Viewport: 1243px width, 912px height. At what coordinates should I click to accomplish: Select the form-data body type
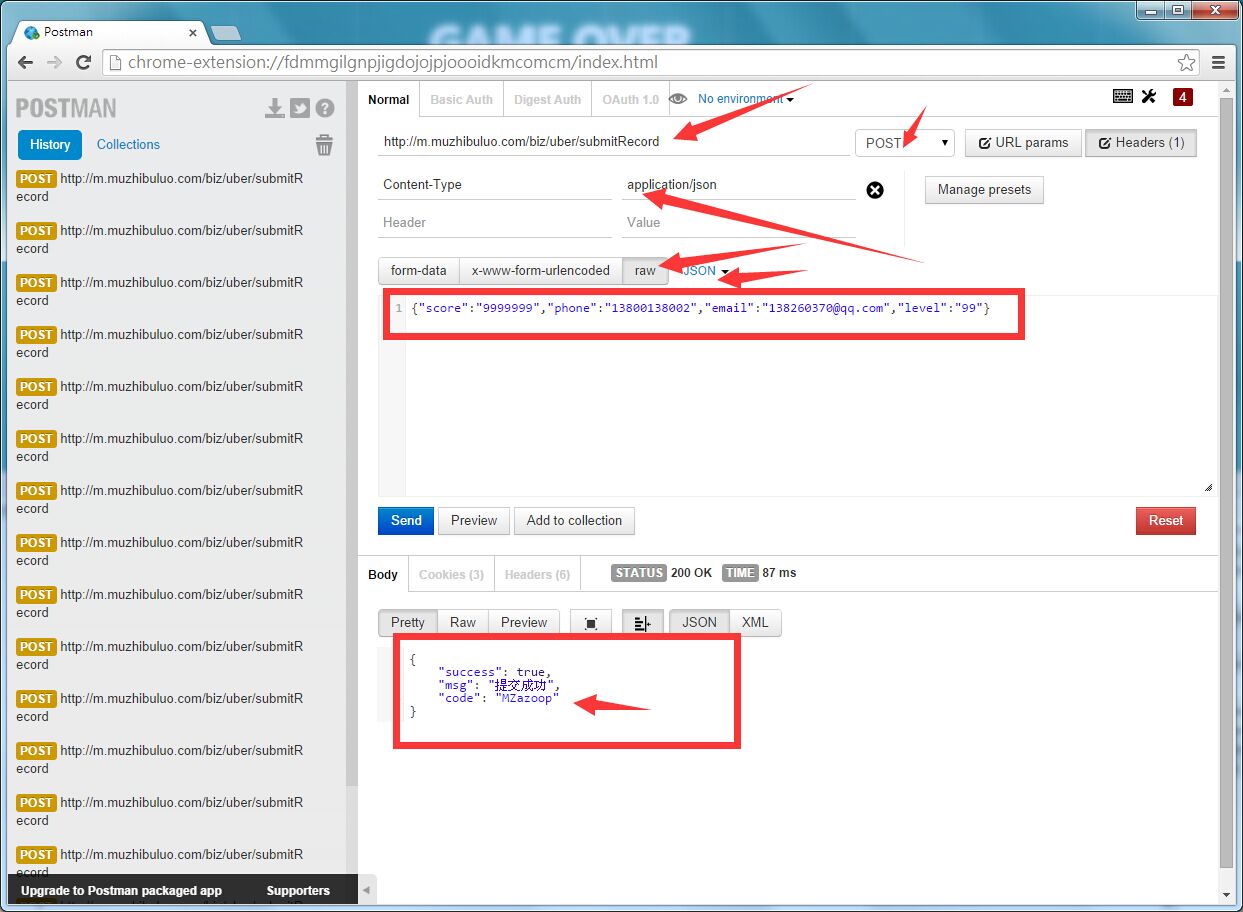click(x=418, y=271)
